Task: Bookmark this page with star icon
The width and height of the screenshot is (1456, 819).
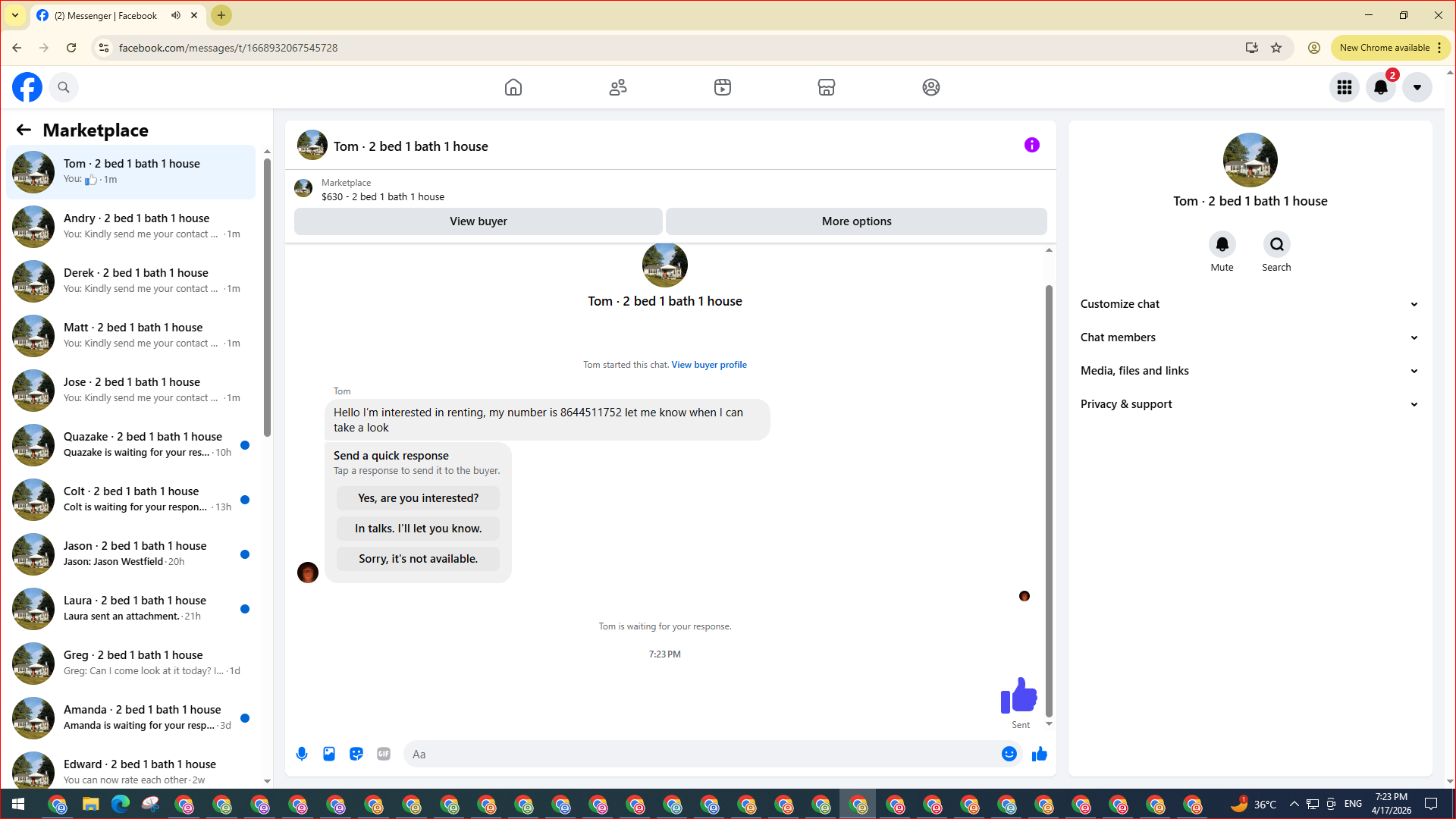Action: click(x=1276, y=48)
